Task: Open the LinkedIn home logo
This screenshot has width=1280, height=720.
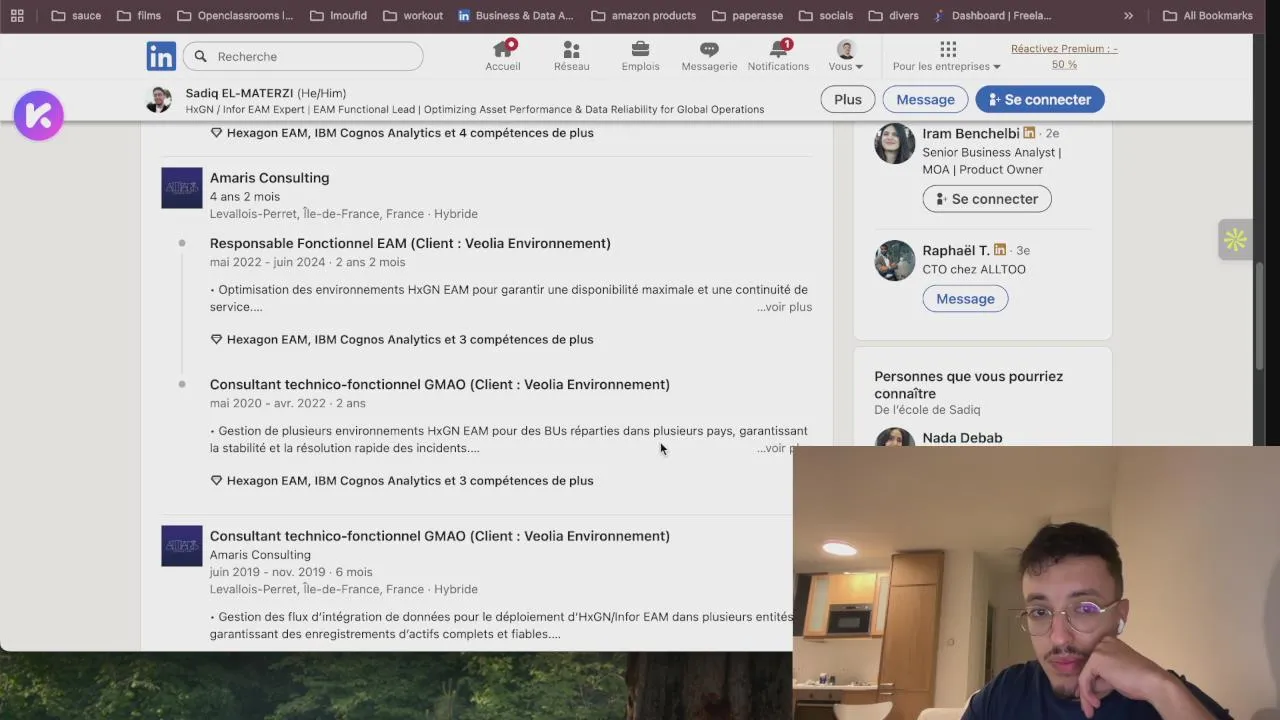Action: click(161, 56)
